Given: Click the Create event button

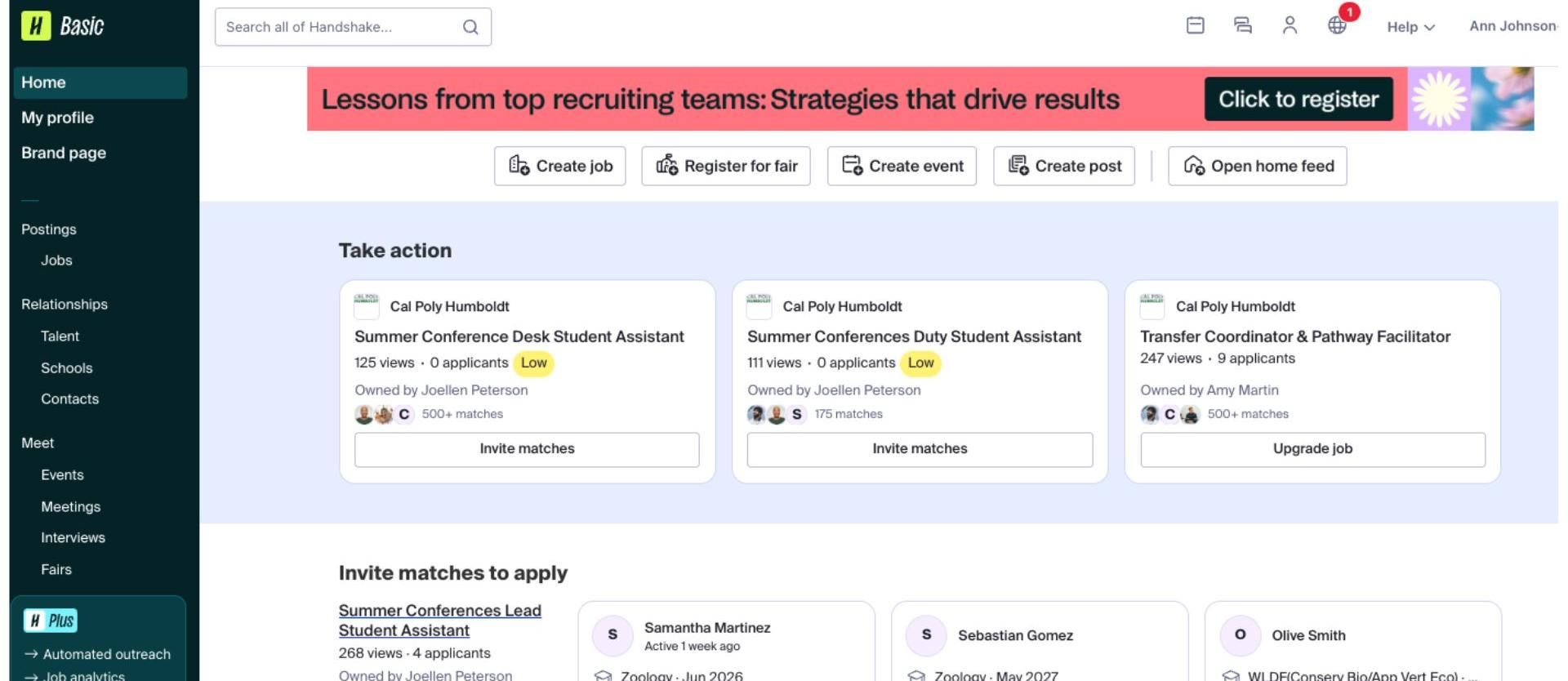Looking at the screenshot, I should pyautogui.click(x=902, y=166).
